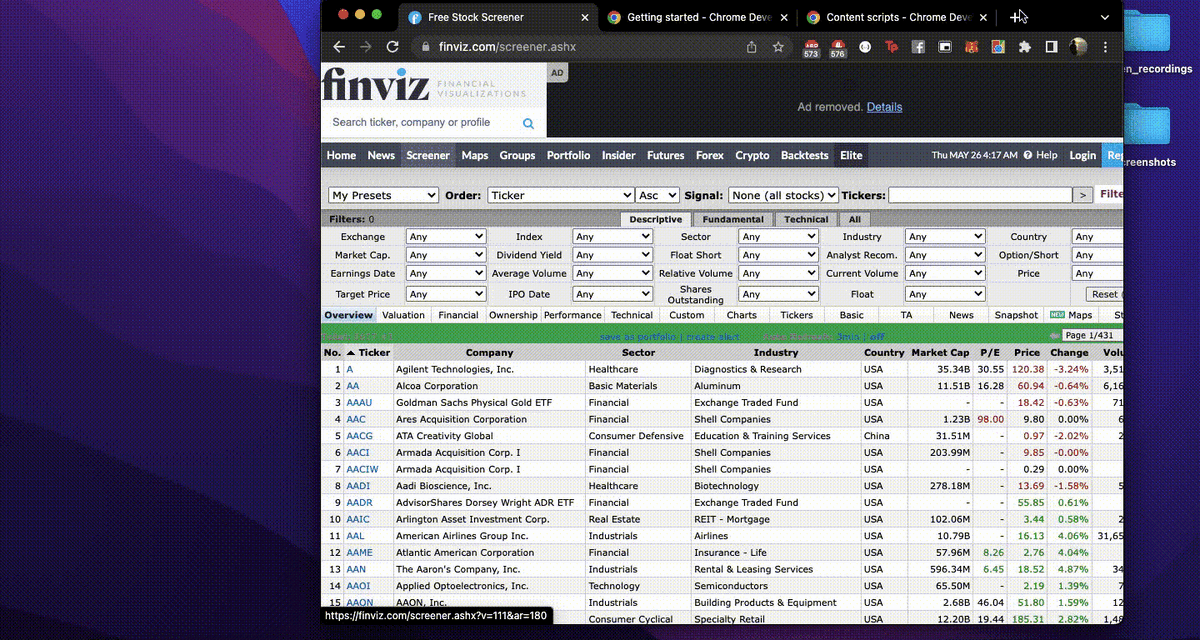Open Maps in the navigation bar
1200x640 pixels.
pos(475,155)
